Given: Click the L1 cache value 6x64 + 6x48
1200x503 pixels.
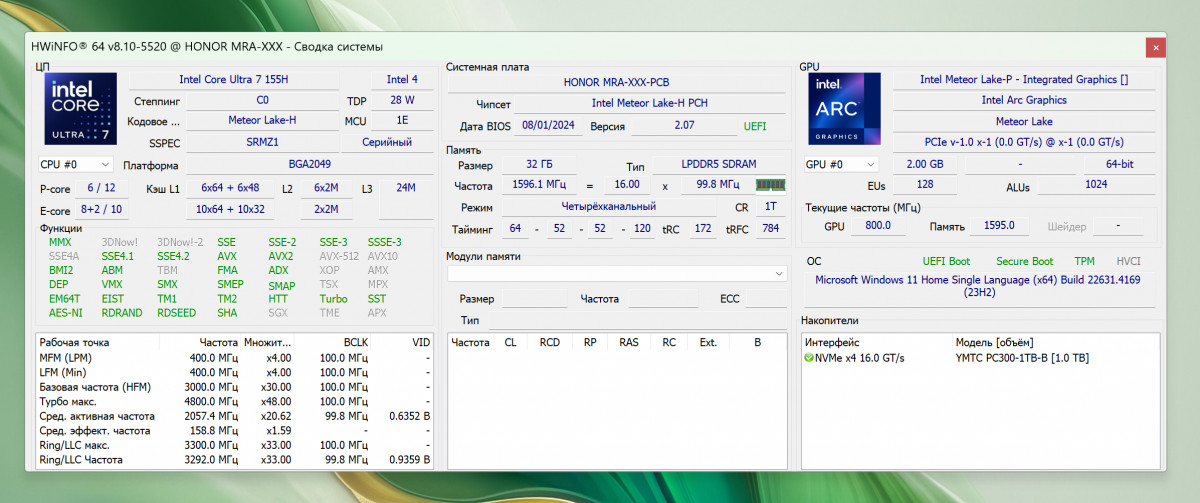Looking at the screenshot, I should pos(230,187).
